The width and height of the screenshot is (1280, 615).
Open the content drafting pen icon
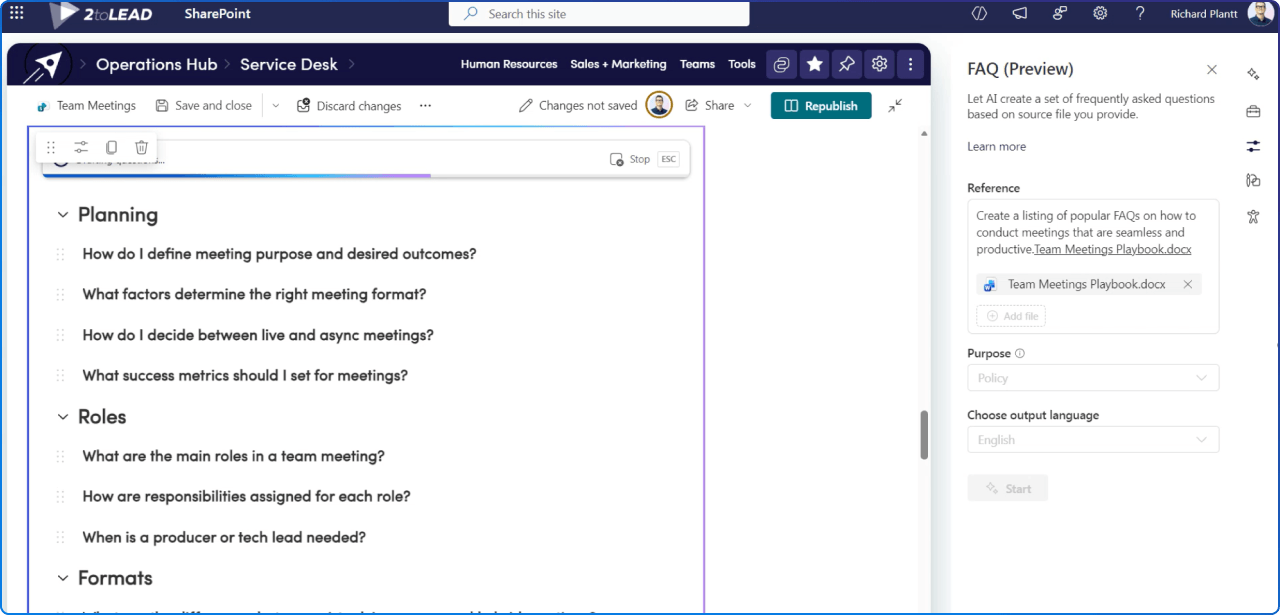pos(1253,180)
